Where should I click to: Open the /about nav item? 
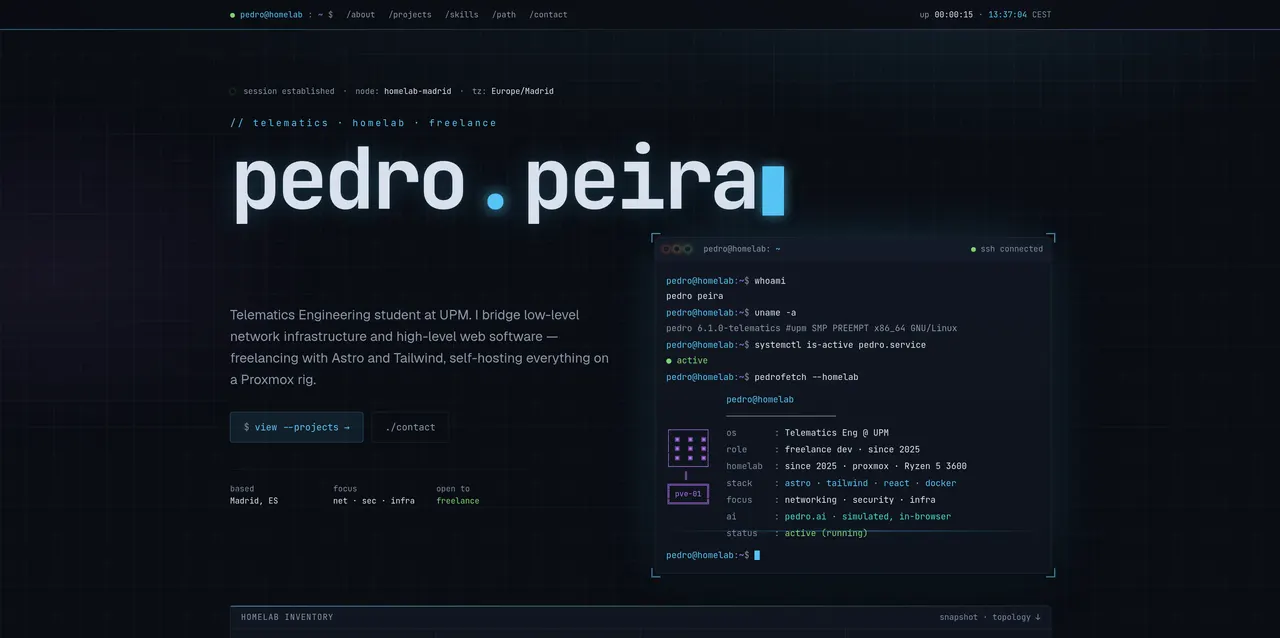(x=361, y=15)
